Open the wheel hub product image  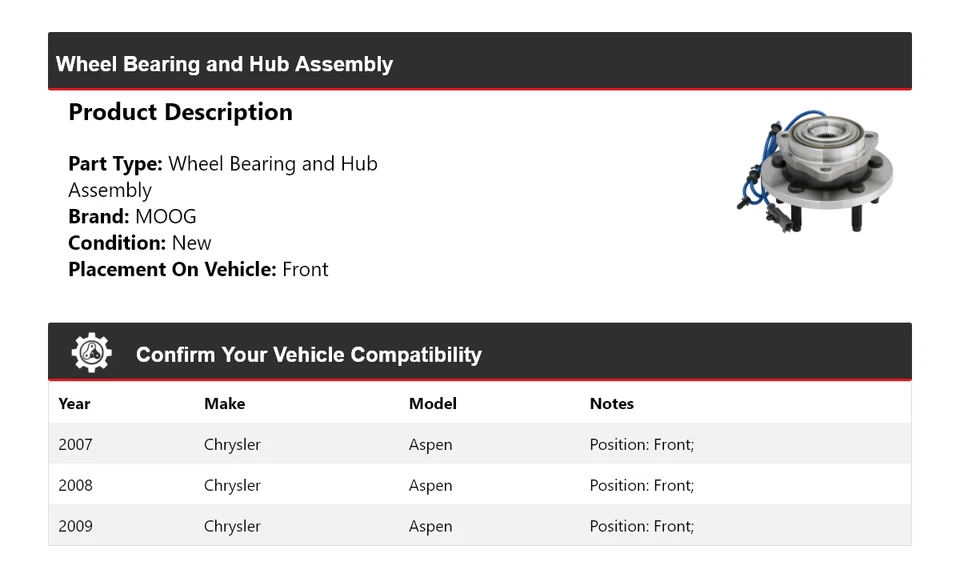(x=815, y=170)
